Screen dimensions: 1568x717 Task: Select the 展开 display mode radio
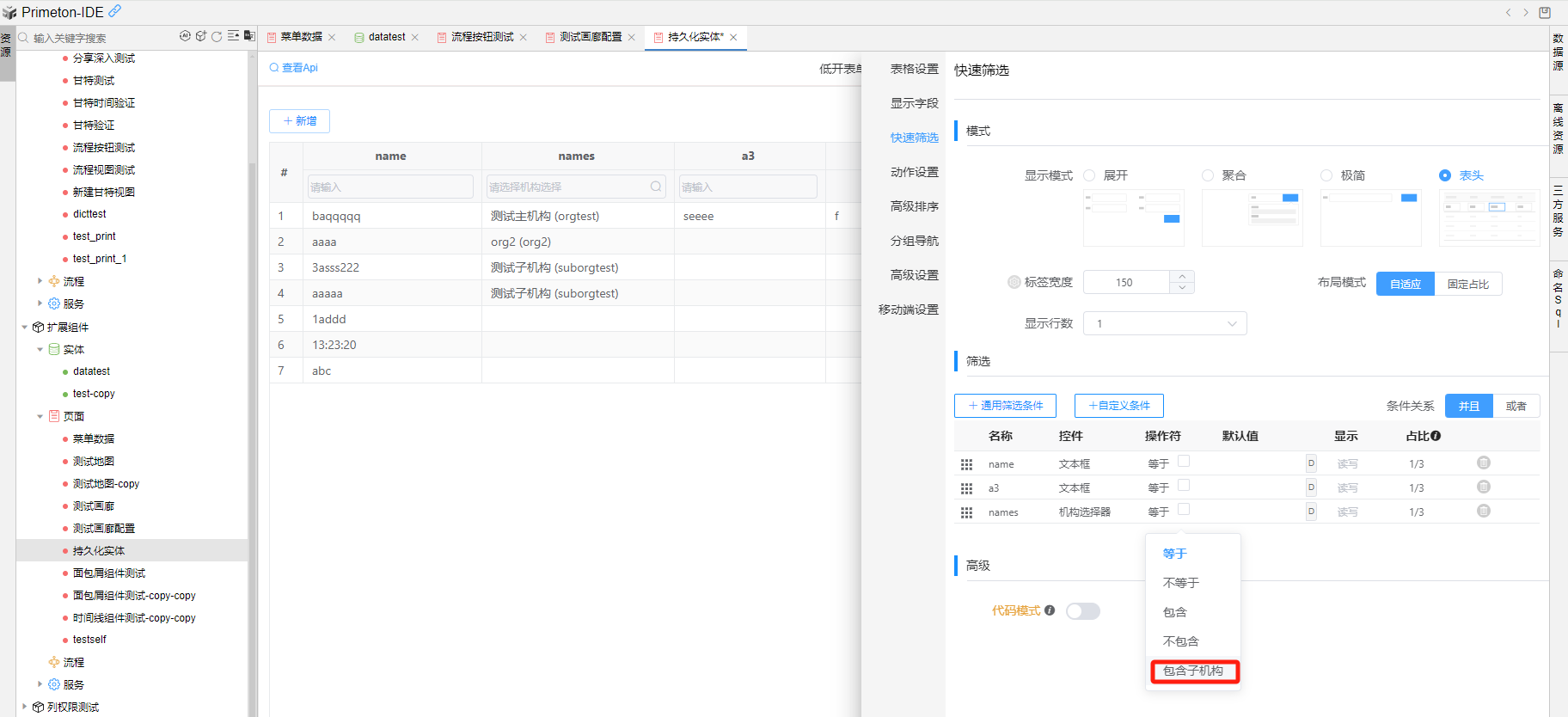[1089, 175]
